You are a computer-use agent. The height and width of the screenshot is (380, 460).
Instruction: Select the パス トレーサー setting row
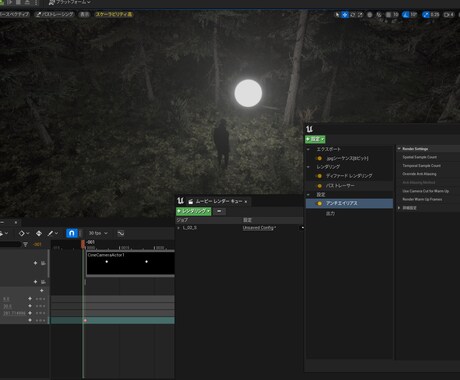click(x=349, y=186)
